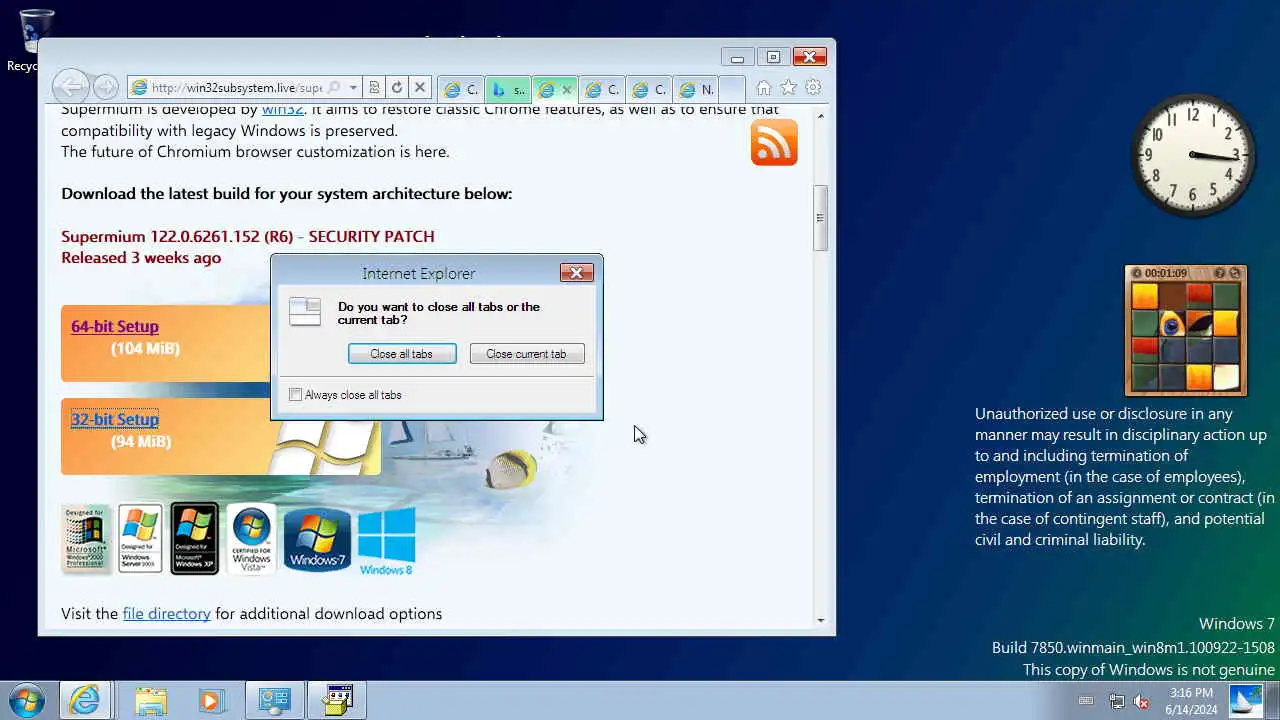The image size is (1280, 720).
Task: Switch to the first 'C.' browser tab
Action: (461, 89)
